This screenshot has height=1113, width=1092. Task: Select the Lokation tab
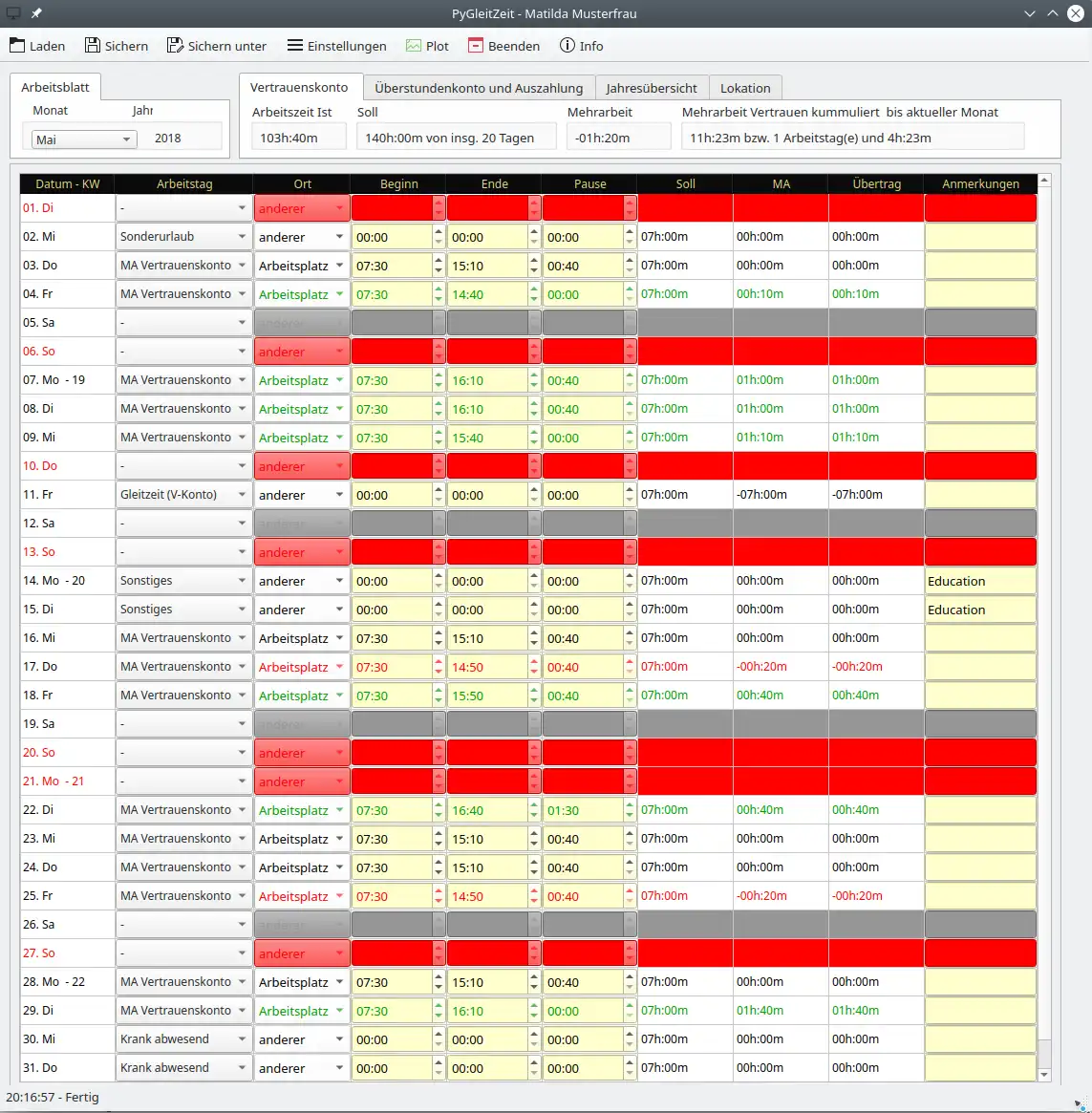point(745,88)
